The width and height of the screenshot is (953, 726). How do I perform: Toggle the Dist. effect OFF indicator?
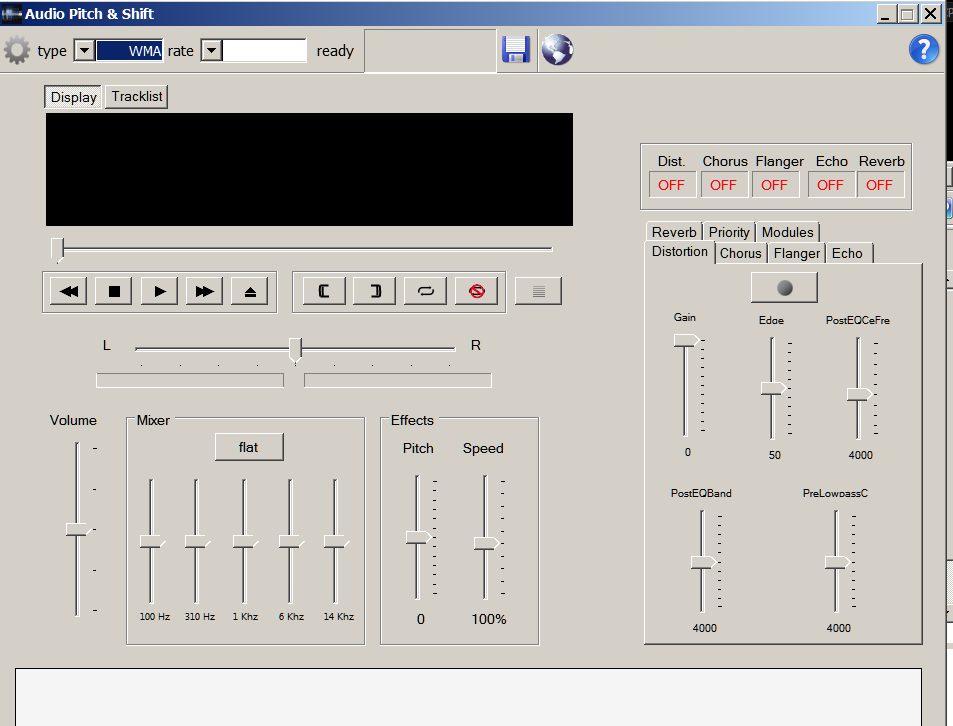(671, 185)
